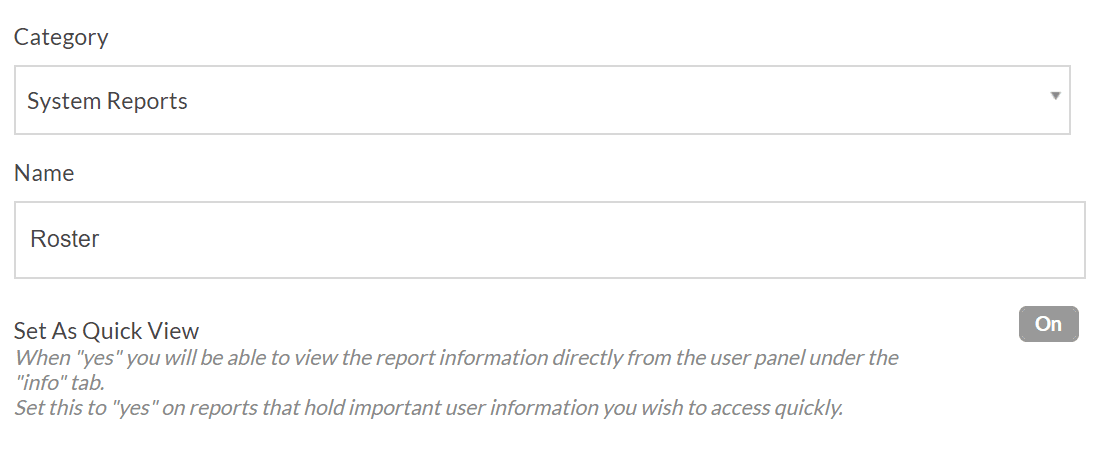Viewport: 1104px width, 464px height.
Task: Click the Roster text in Name field
Action: click(x=65, y=240)
